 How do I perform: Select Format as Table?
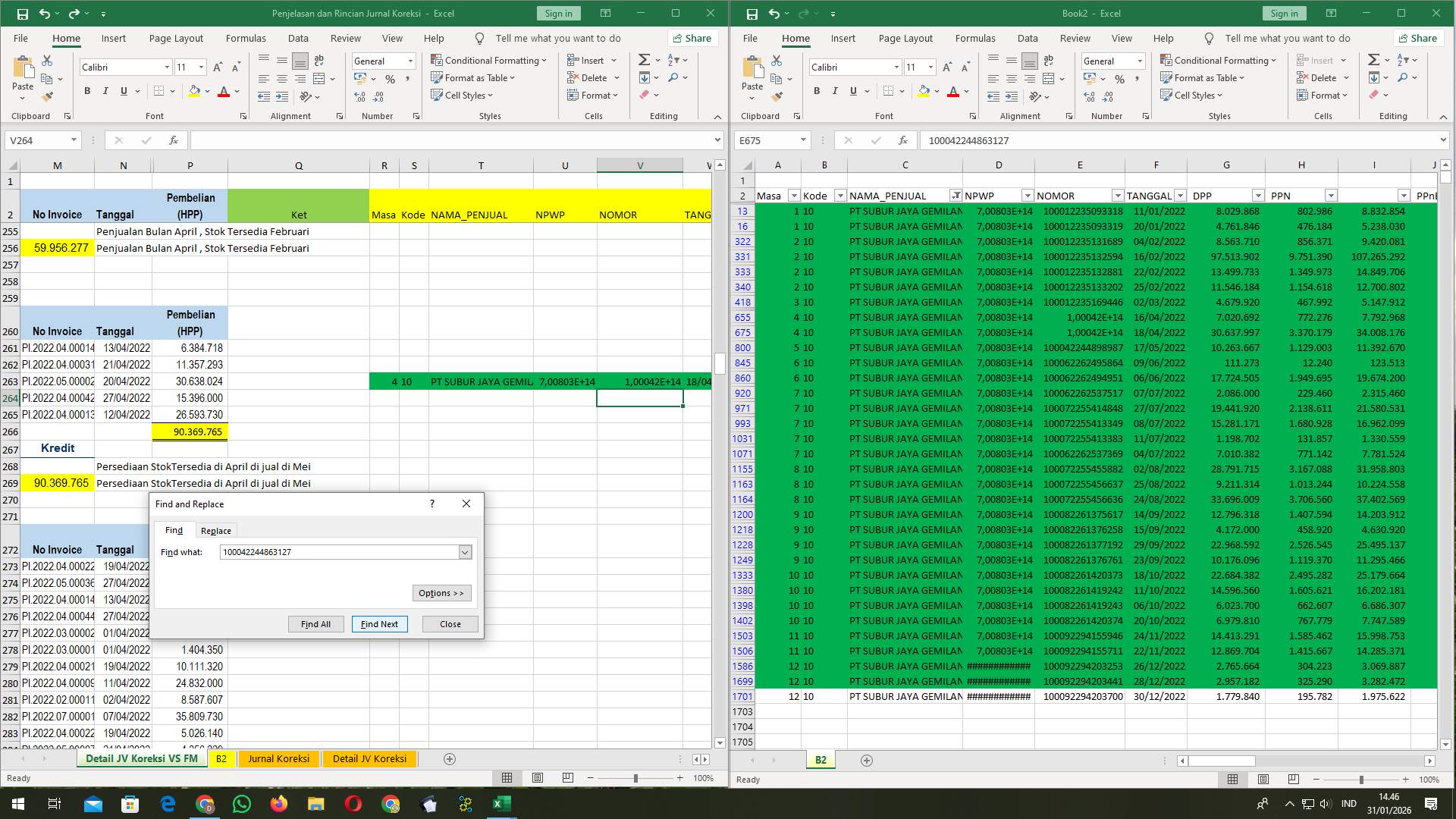pos(472,77)
